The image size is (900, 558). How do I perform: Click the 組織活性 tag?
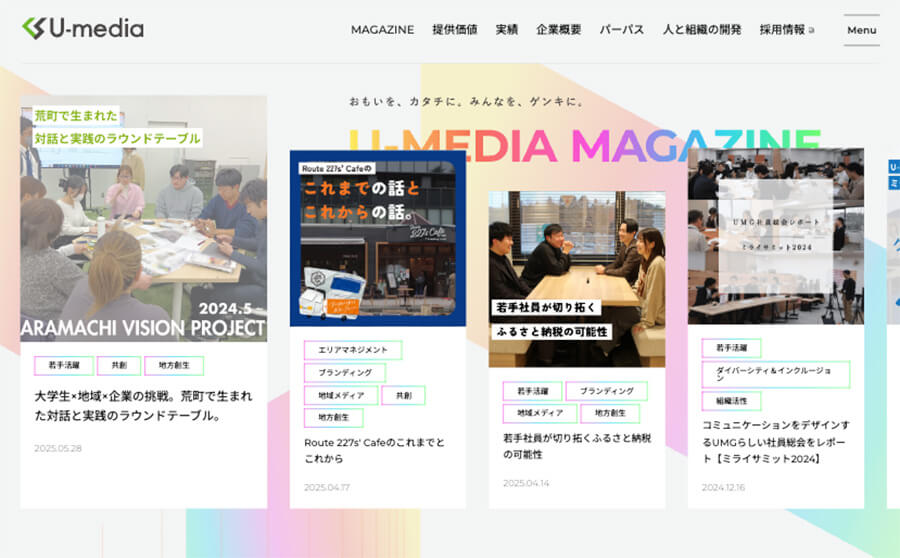(731, 401)
